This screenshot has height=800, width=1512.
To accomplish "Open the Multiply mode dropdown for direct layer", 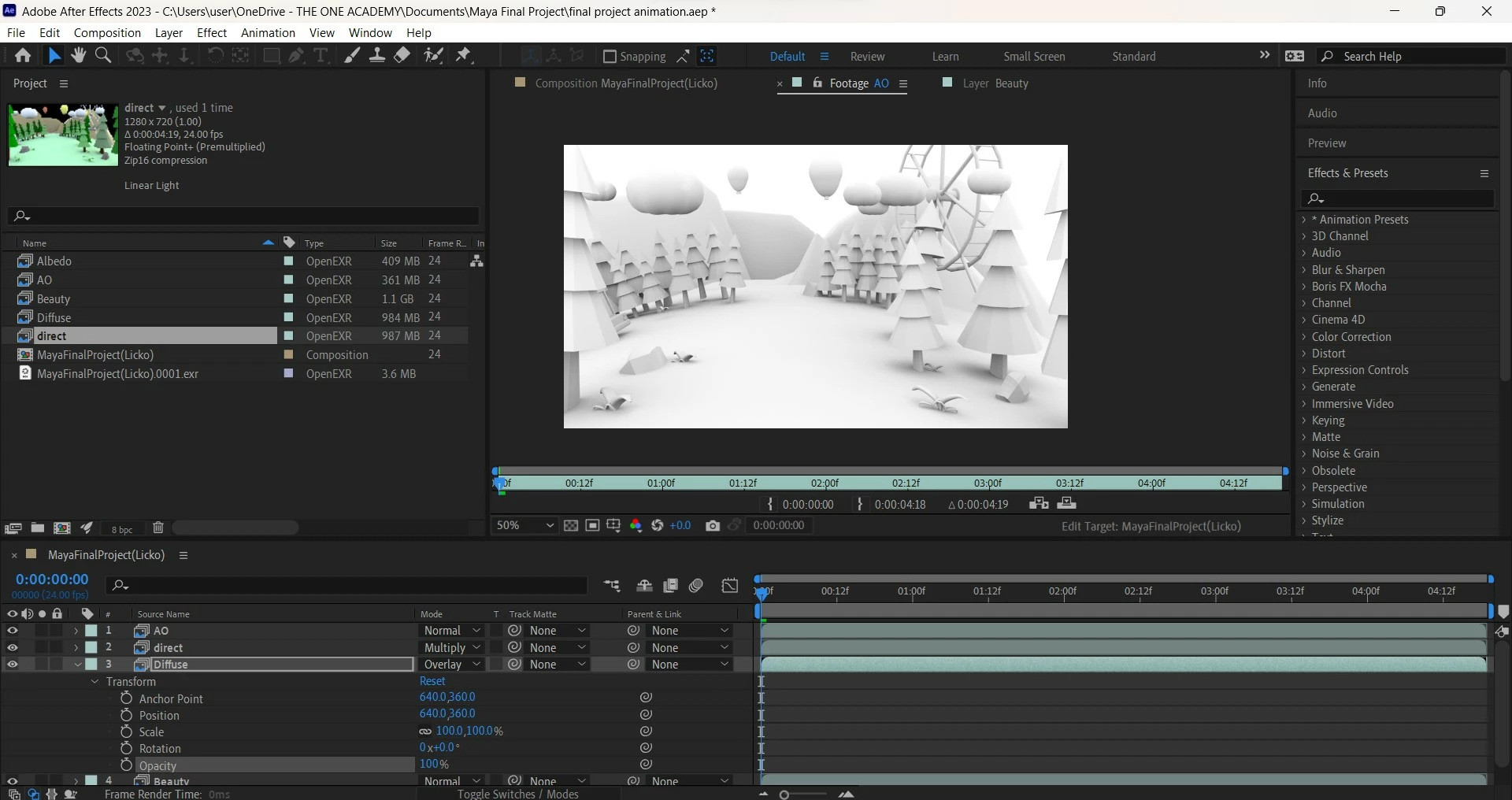I will click(x=451, y=648).
